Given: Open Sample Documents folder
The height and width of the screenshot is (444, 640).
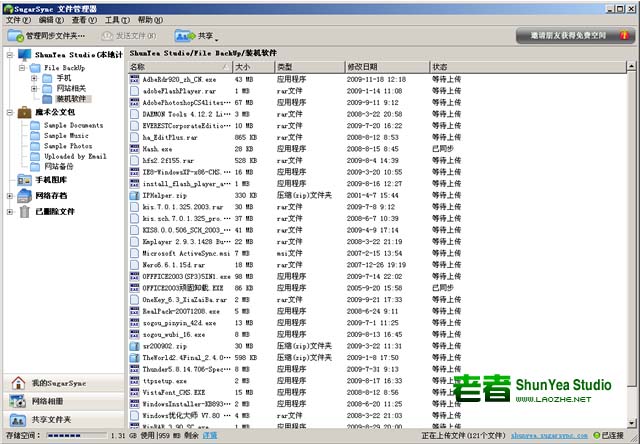Looking at the screenshot, I should 73,125.
